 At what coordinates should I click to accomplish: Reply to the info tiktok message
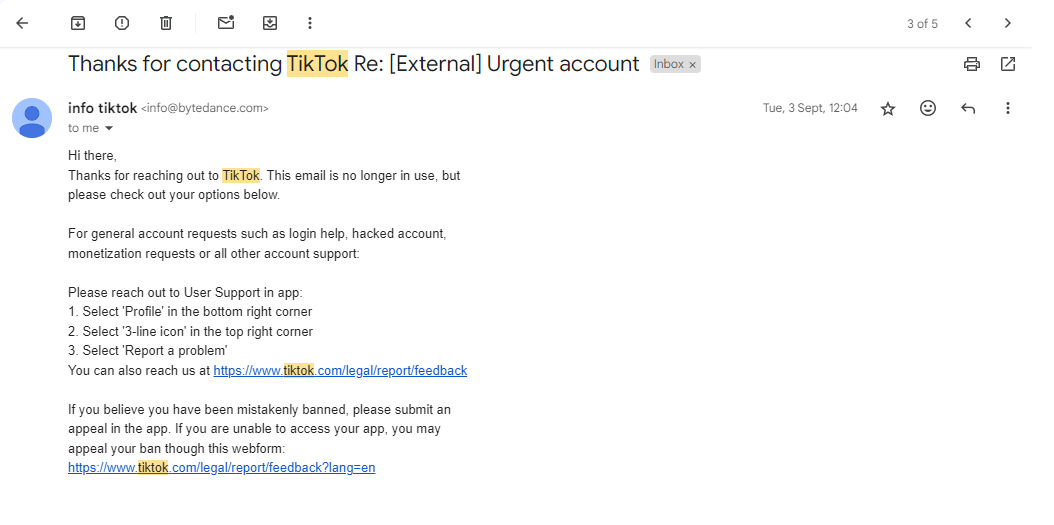click(968, 108)
